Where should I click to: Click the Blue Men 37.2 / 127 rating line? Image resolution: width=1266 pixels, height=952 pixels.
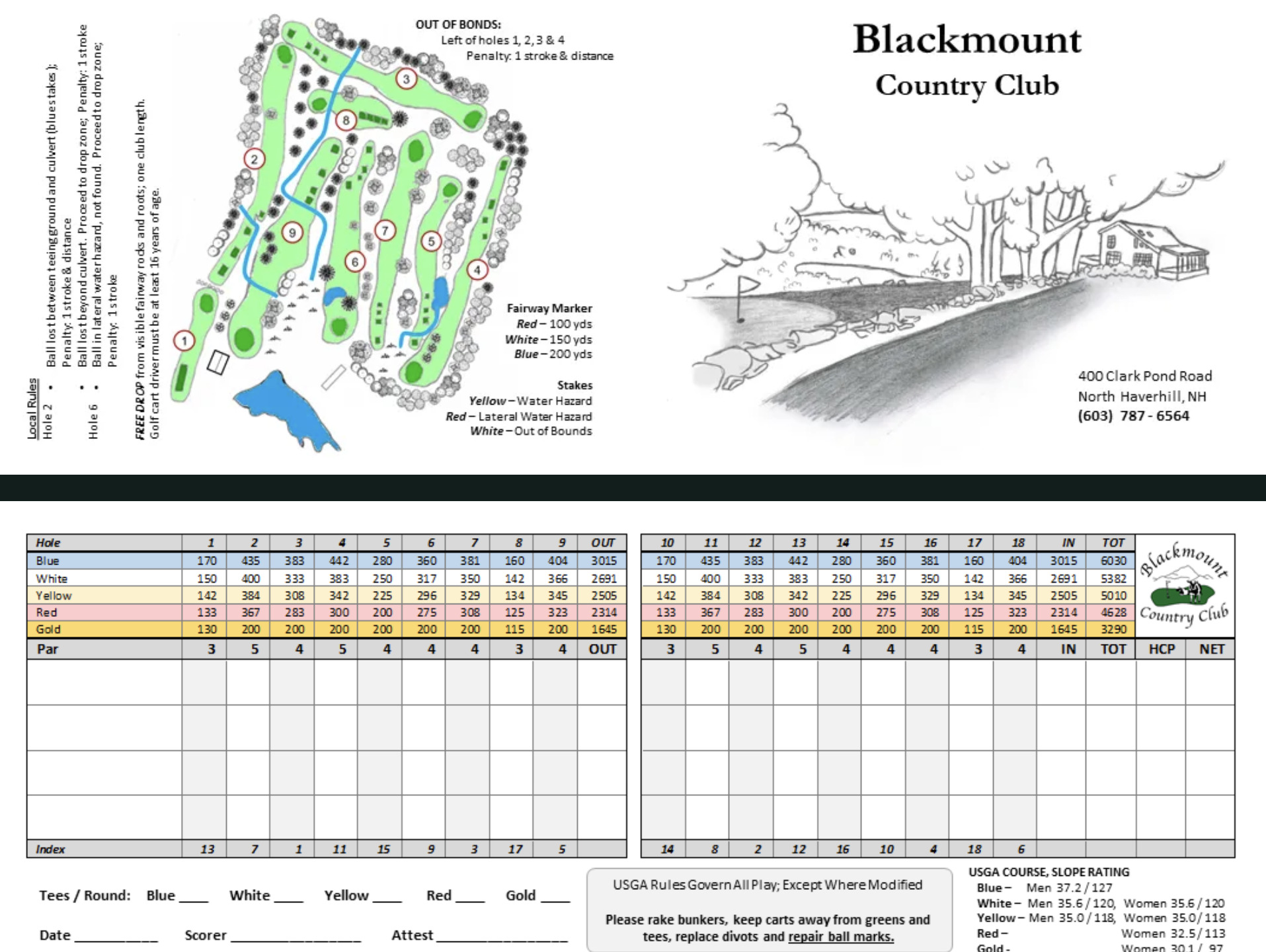point(1045,888)
